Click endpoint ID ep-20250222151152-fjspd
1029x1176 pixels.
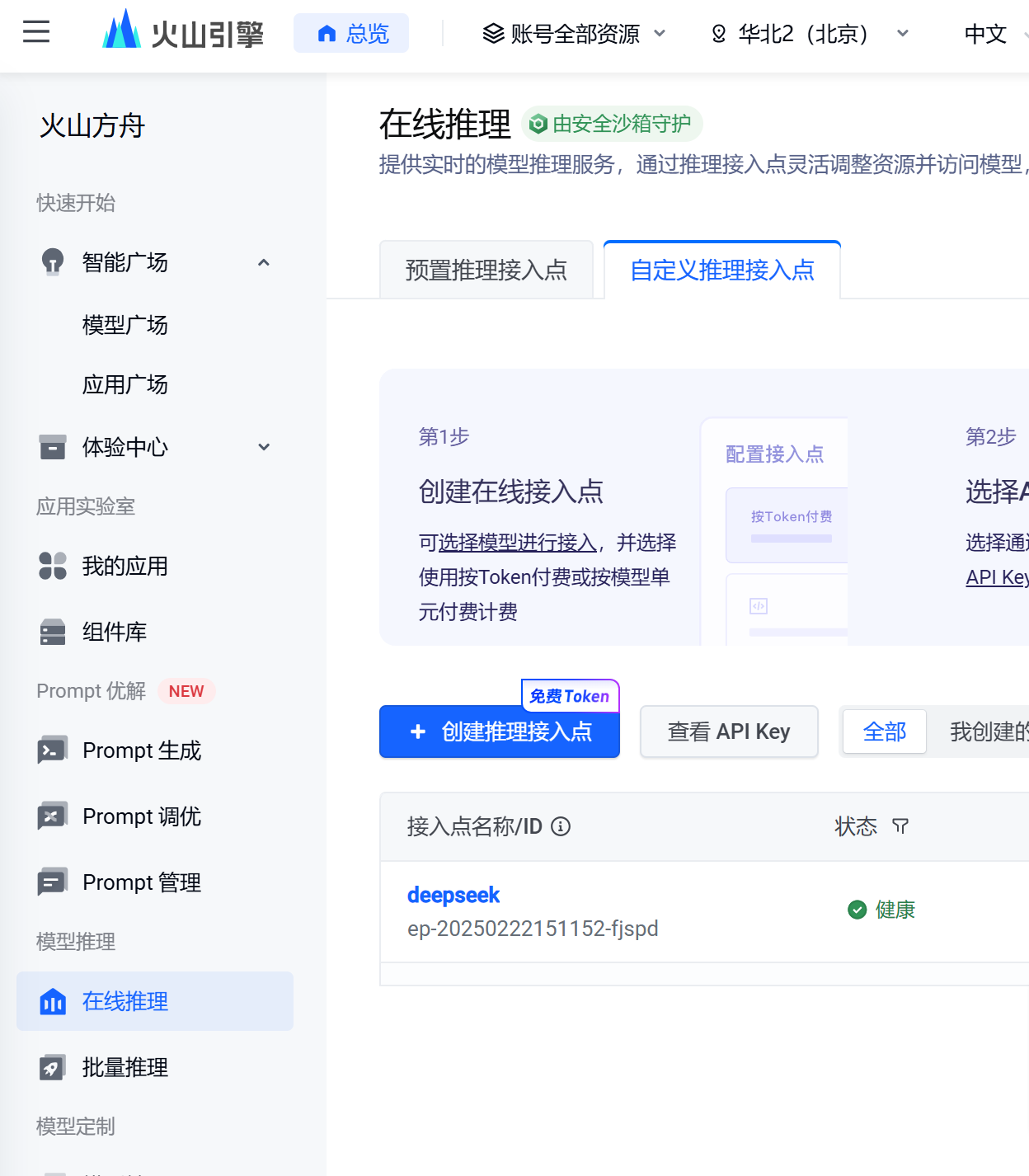(x=533, y=929)
